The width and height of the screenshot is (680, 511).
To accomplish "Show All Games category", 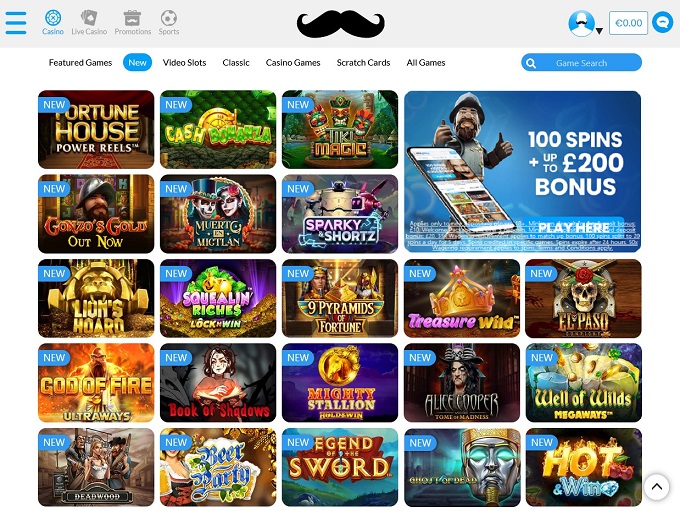I will point(426,63).
